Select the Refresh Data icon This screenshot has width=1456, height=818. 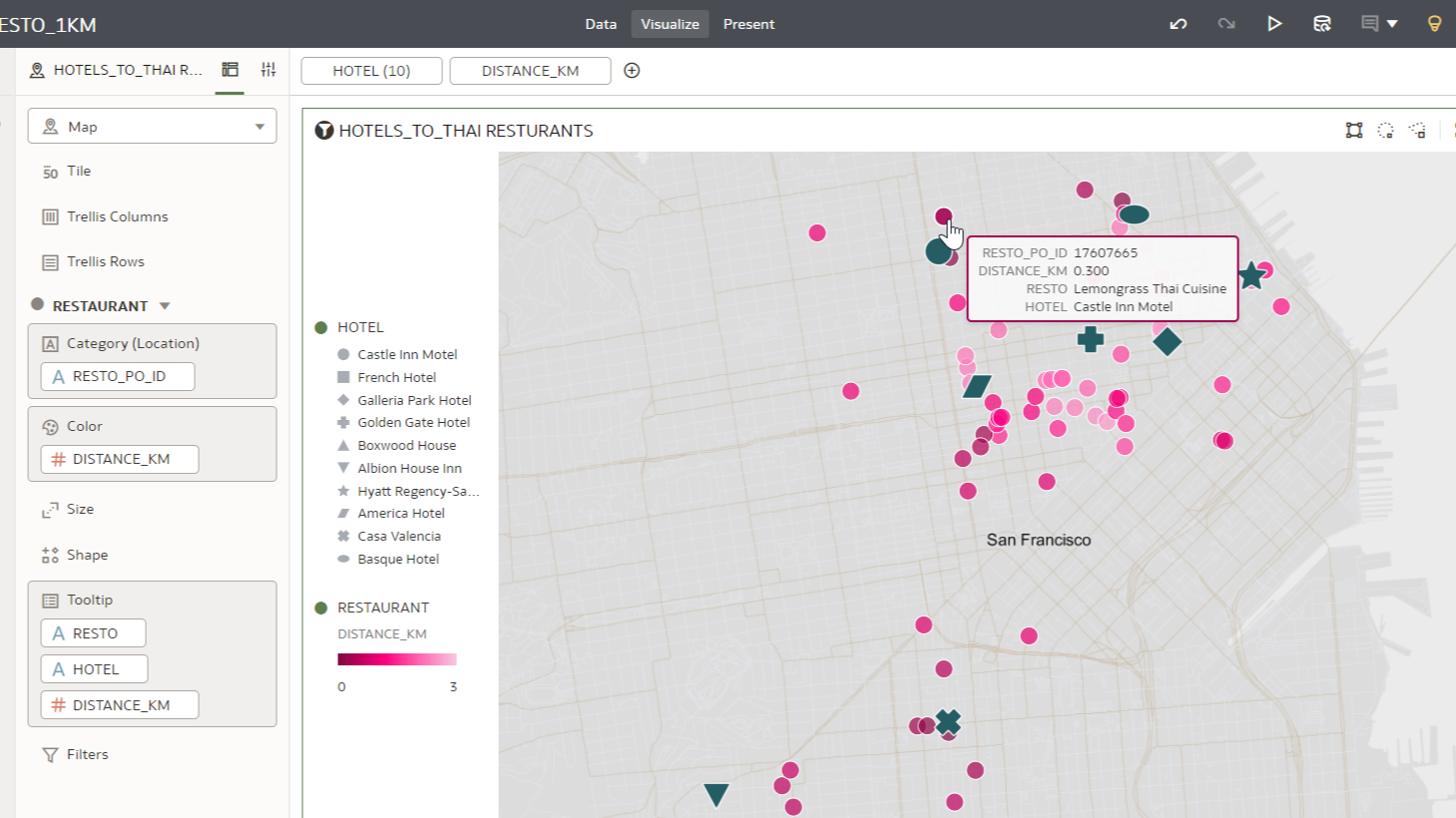[1322, 23]
